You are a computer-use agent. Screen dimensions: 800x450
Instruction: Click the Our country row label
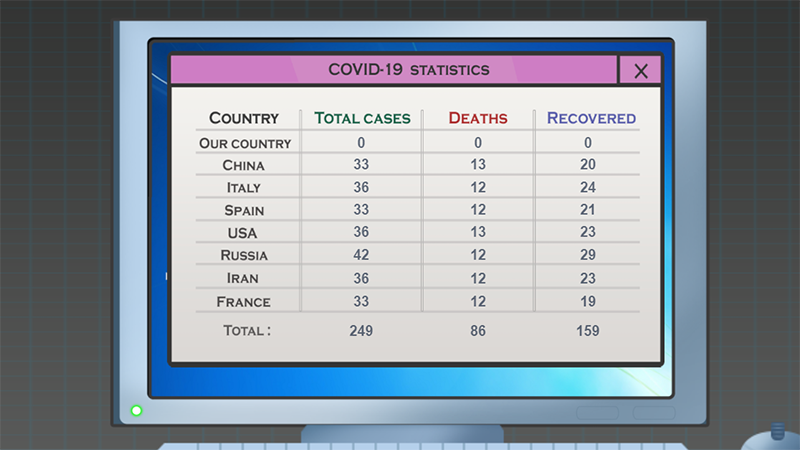(245, 143)
